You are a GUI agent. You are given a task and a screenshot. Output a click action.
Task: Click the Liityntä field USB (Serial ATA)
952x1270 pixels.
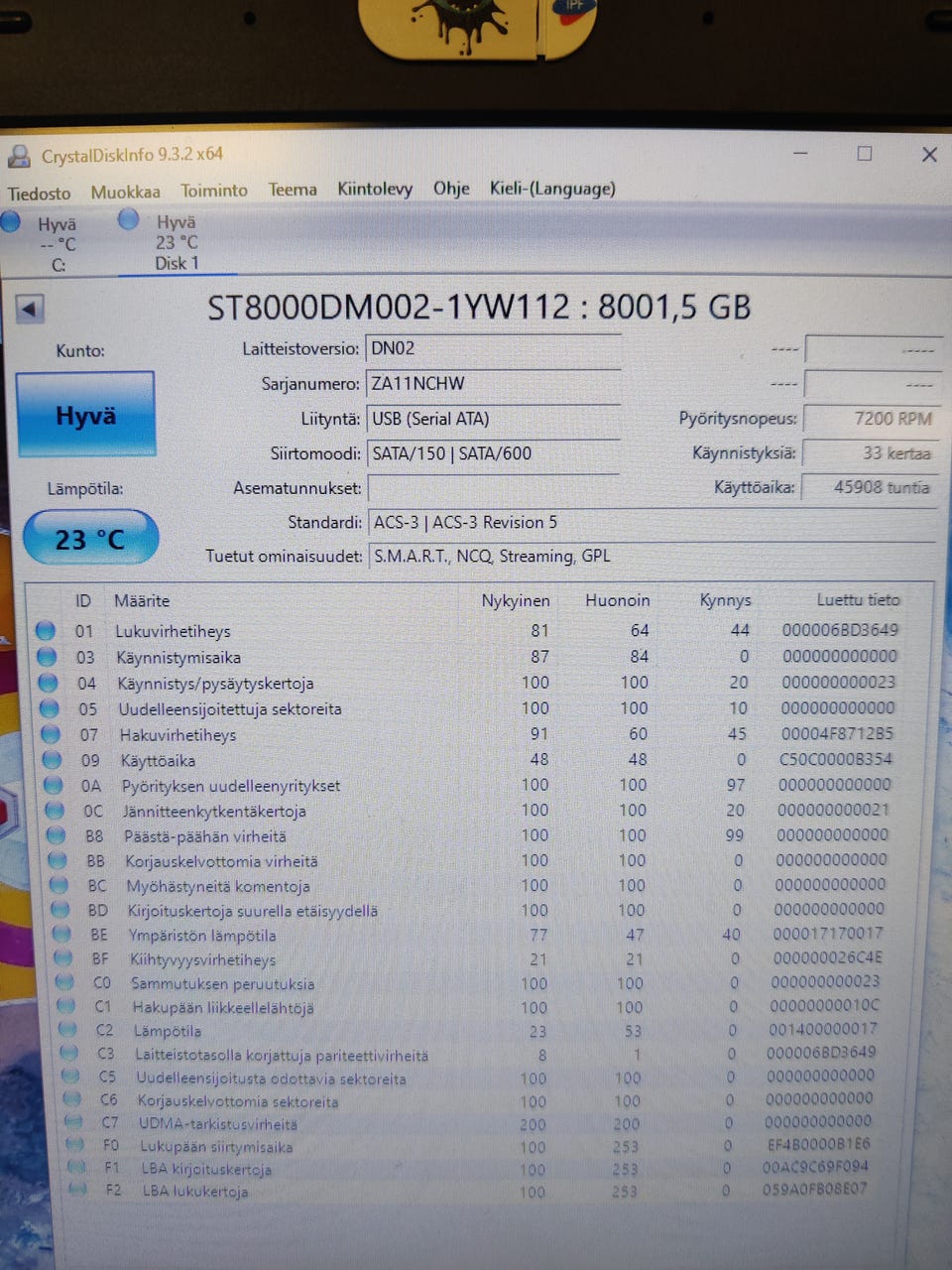493,419
